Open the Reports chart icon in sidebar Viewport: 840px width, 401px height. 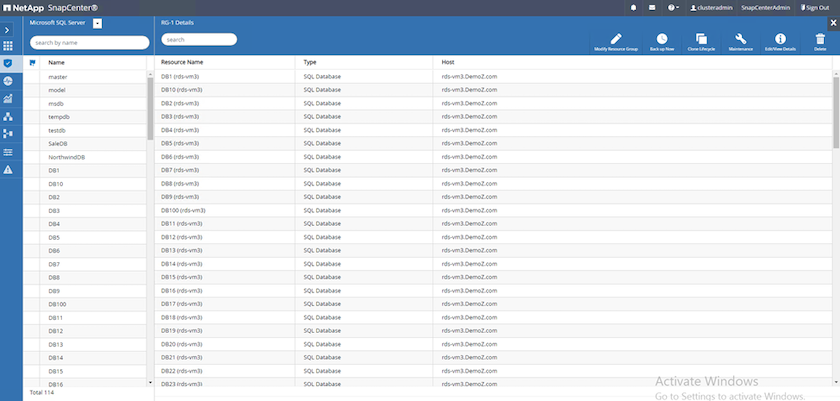pos(8,99)
